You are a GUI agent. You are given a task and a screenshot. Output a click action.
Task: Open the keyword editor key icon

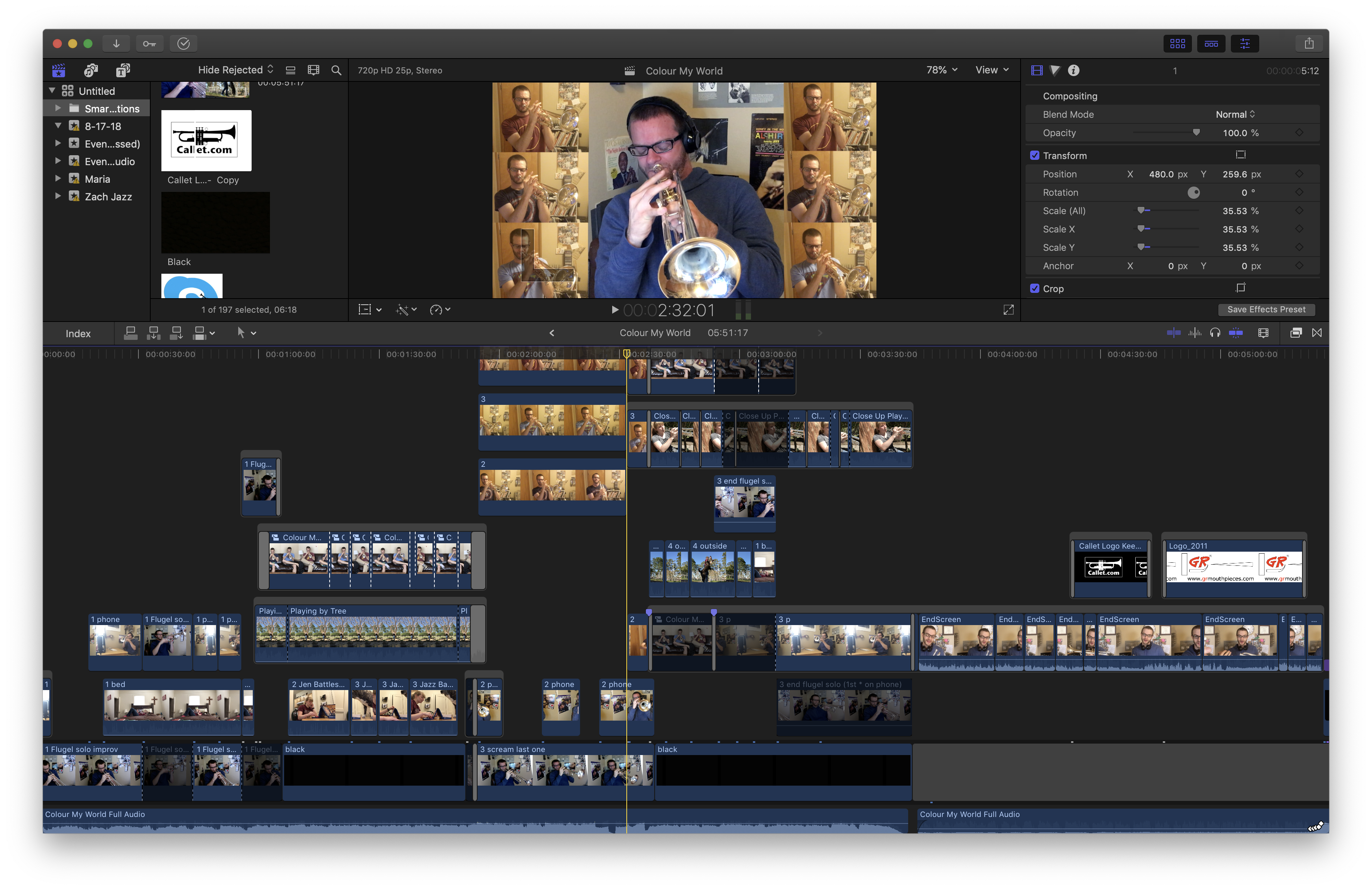[149, 43]
